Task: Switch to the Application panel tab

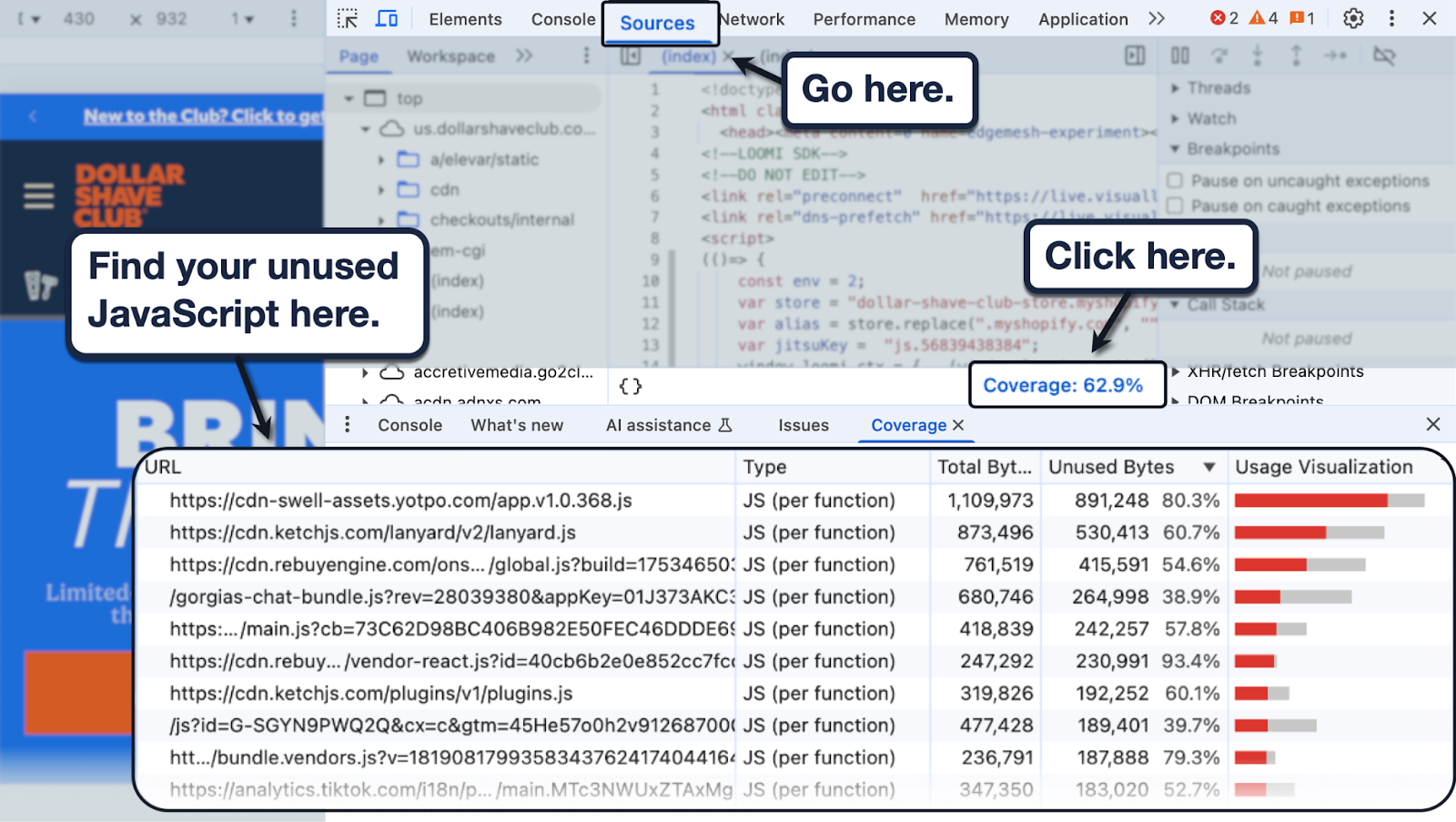Action: [x=1083, y=19]
